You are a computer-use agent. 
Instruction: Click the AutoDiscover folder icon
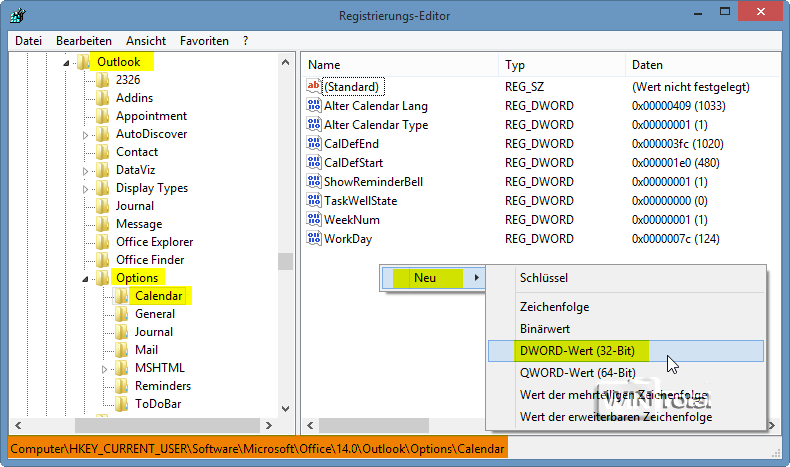click(102, 134)
